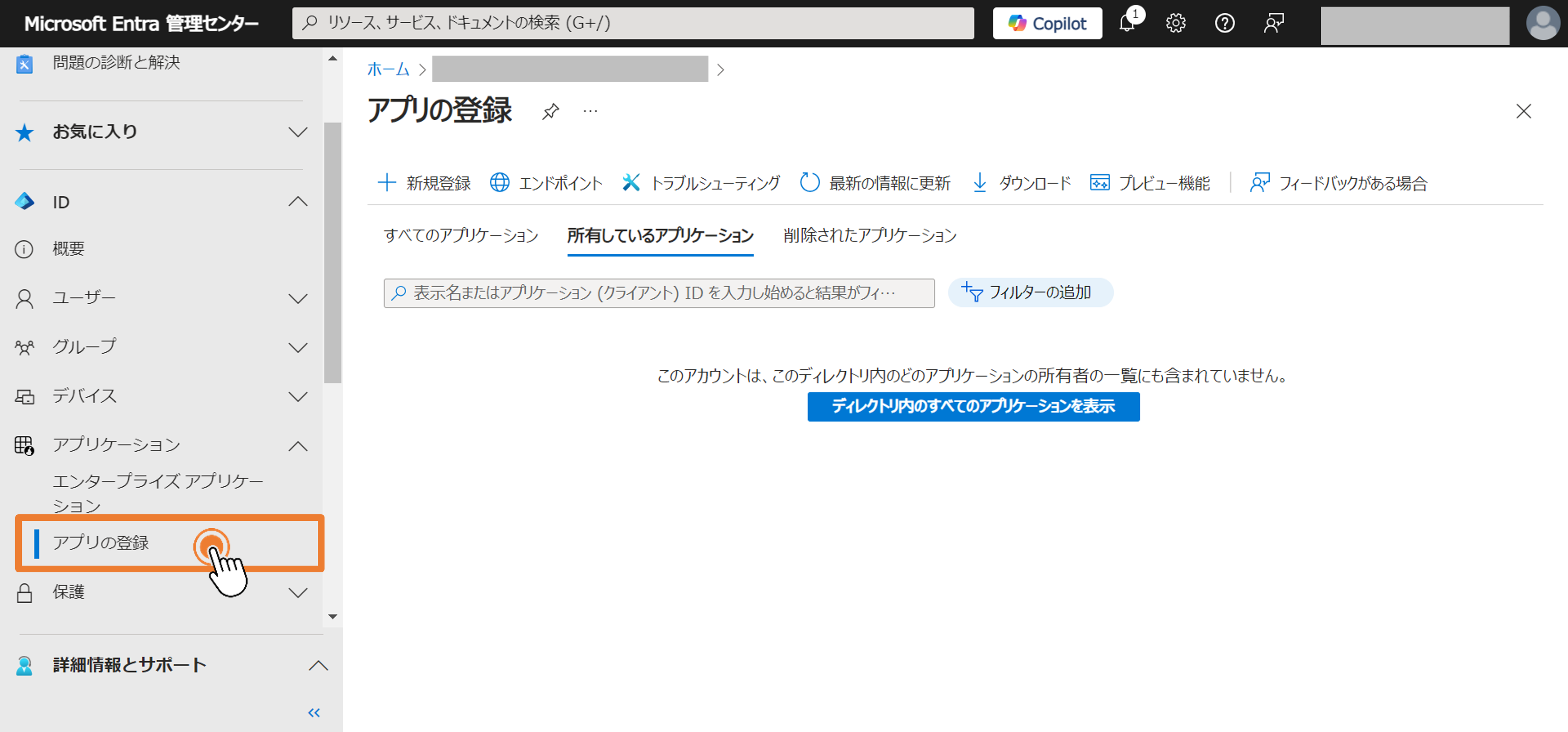This screenshot has width=1568, height=732.
Task: Click the デバイス icon
Action: (24, 397)
